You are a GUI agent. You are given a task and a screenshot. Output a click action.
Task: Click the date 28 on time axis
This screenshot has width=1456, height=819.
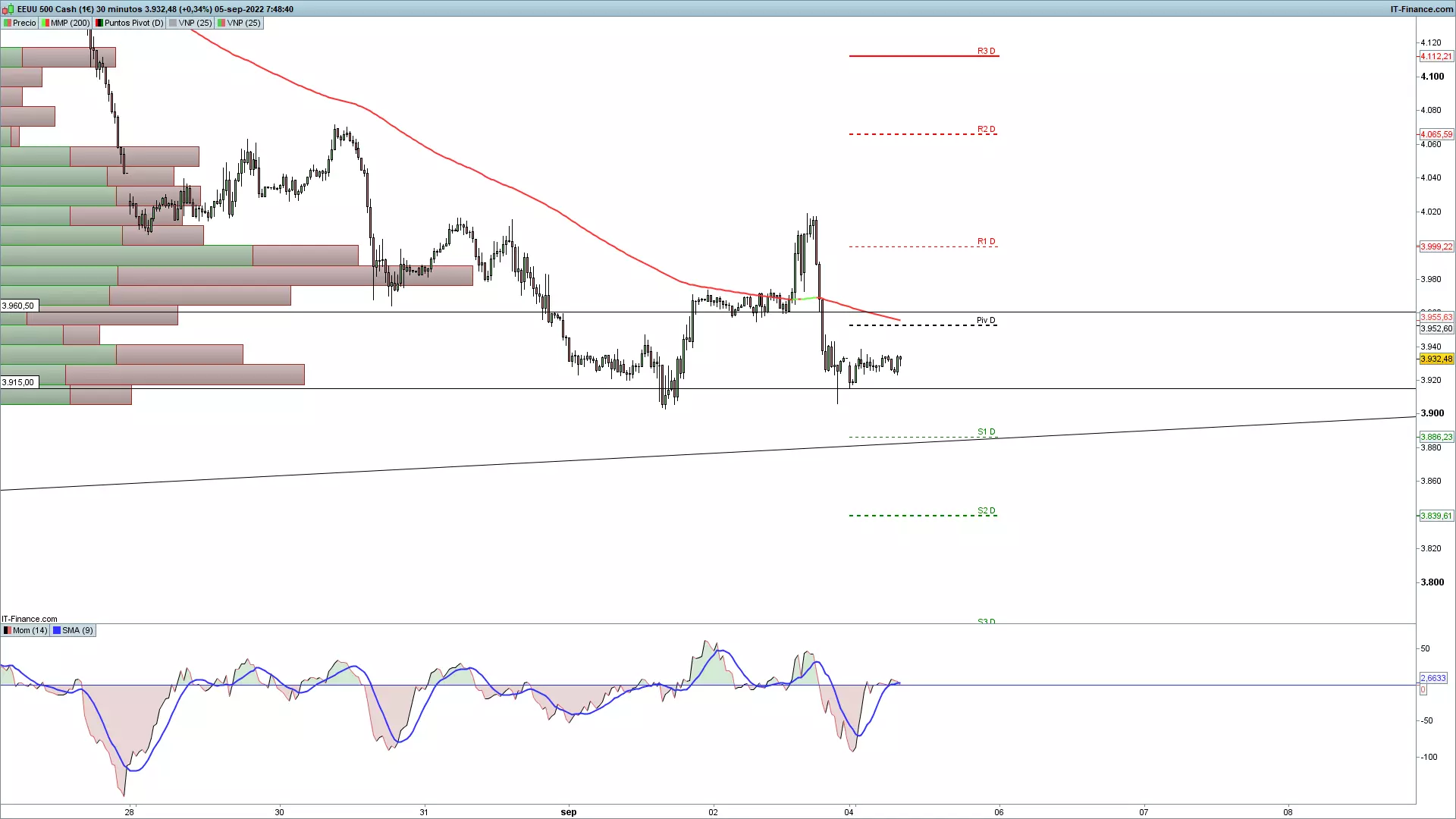point(130,812)
